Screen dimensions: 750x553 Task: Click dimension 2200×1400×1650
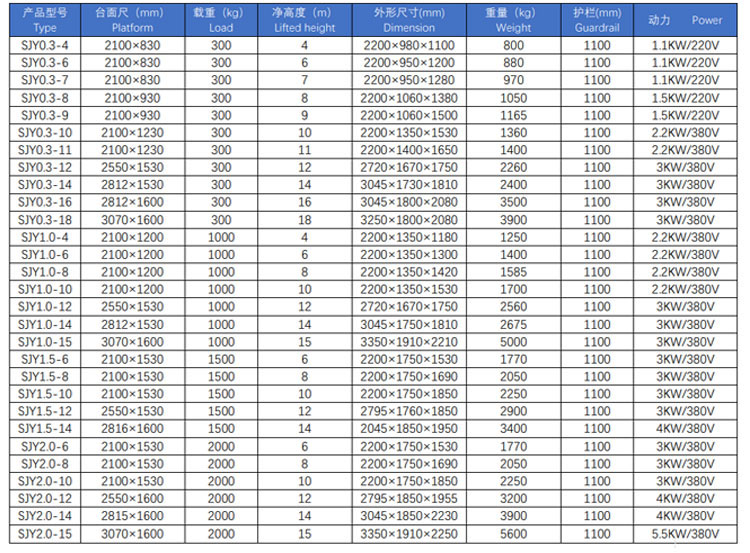point(409,150)
